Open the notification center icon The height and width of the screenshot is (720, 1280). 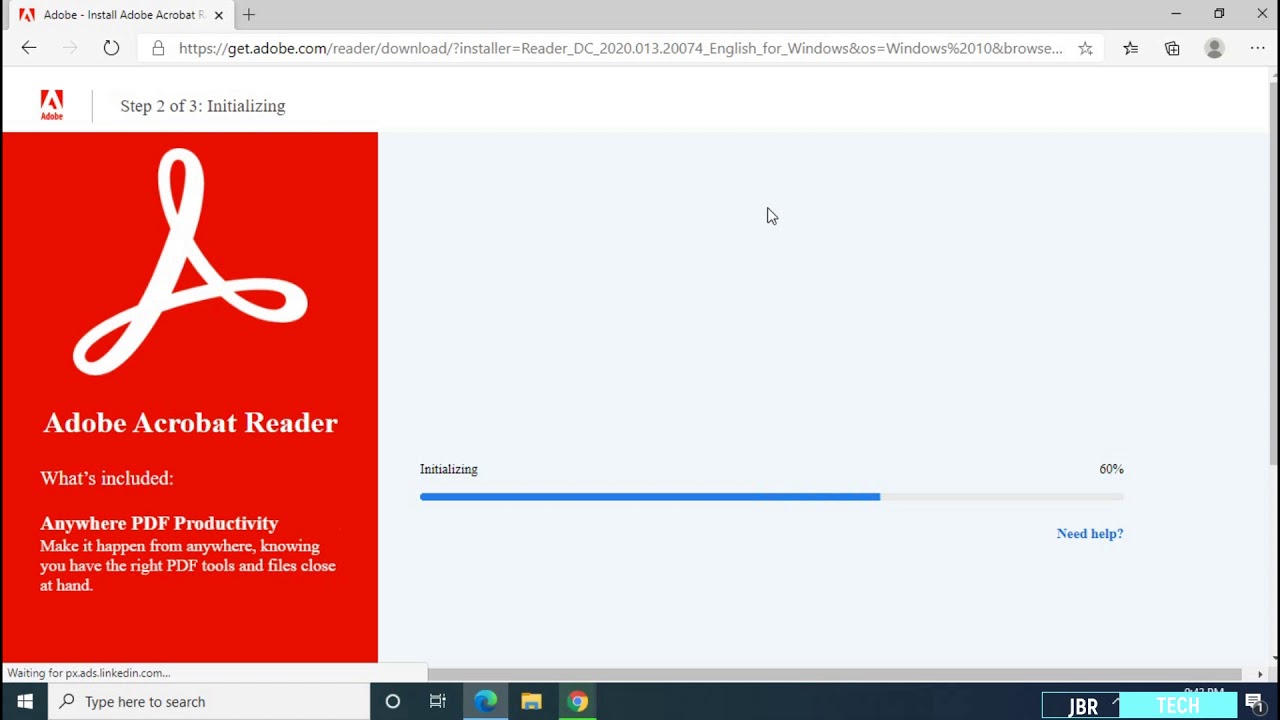(x=1255, y=703)
